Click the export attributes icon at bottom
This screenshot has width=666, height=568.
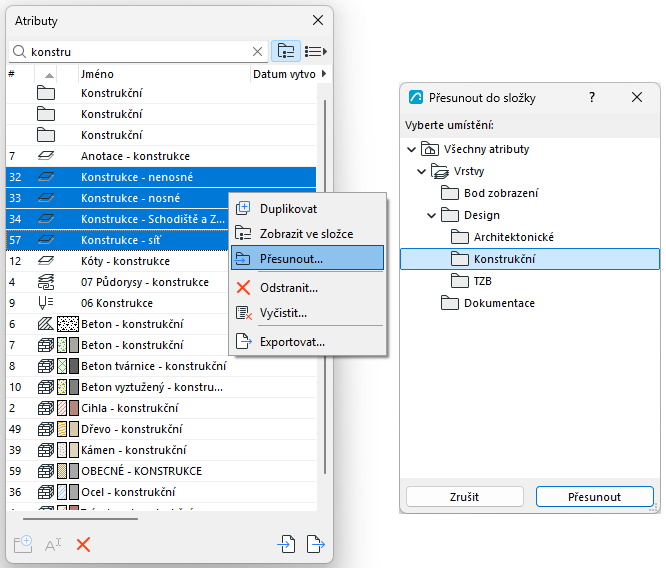pyautogui.click(x=316, y=544)
